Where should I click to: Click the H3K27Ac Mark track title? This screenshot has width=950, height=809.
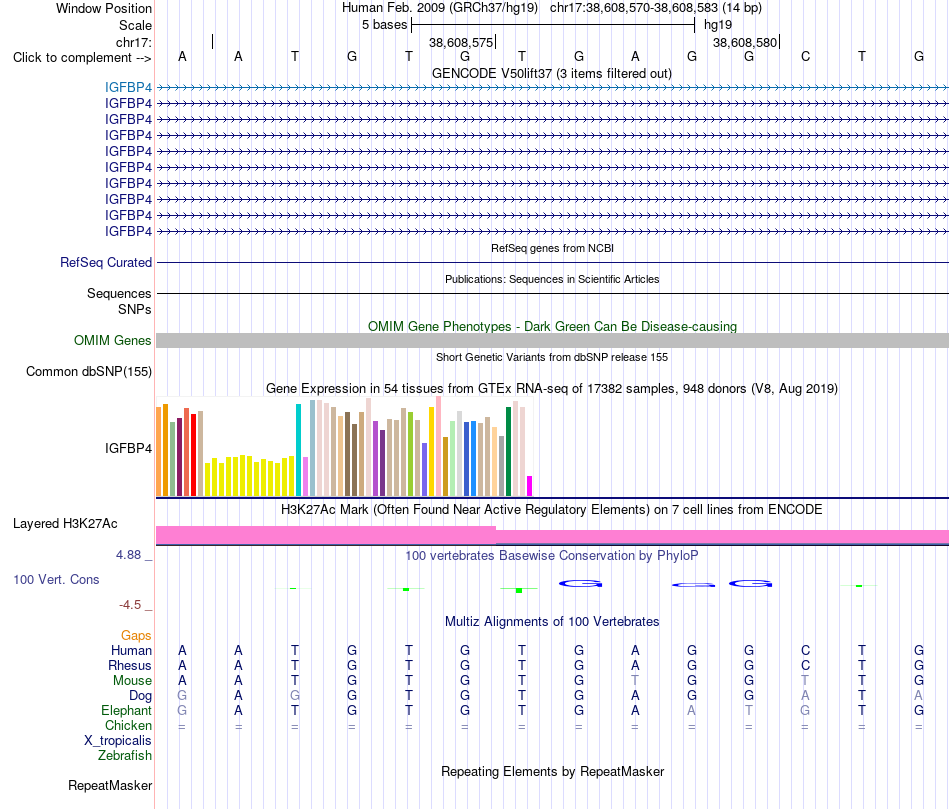click(x=551, y=509)
